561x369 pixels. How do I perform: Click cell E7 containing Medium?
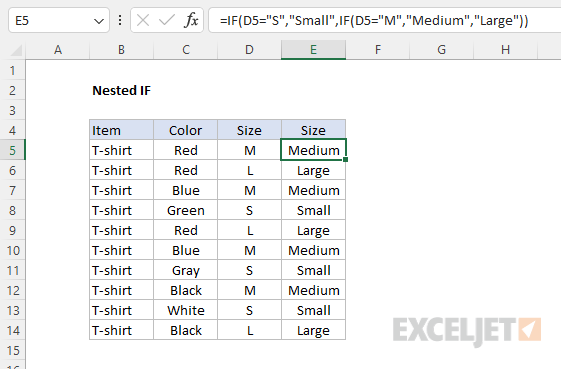click(313, 190)
